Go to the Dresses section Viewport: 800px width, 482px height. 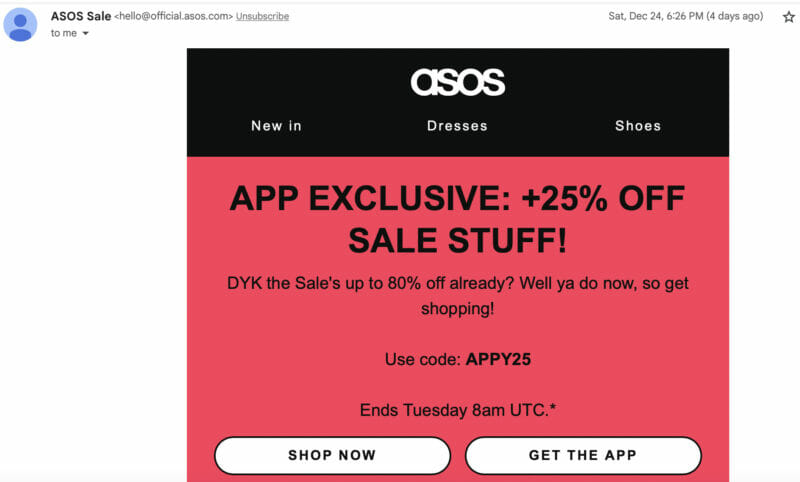(x=457, y=126)
